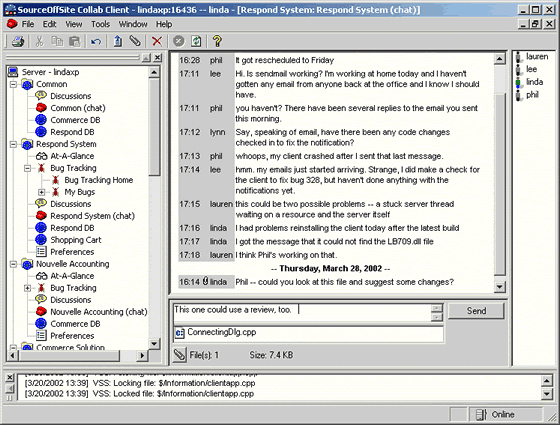The height and width of the screenshot is (425, 560).
Task: Click the tree panel scroll down arrow
Action: tap(154, 344)
